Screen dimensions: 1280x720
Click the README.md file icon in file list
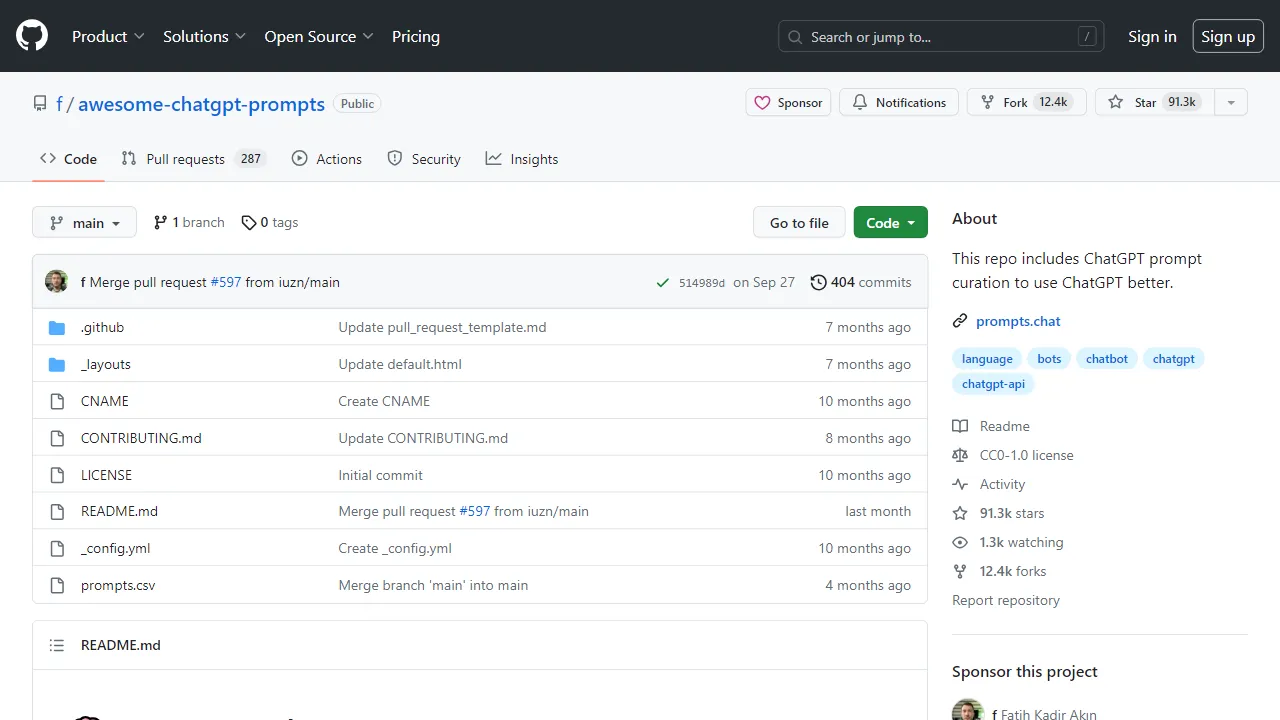(x=57, y=512)
